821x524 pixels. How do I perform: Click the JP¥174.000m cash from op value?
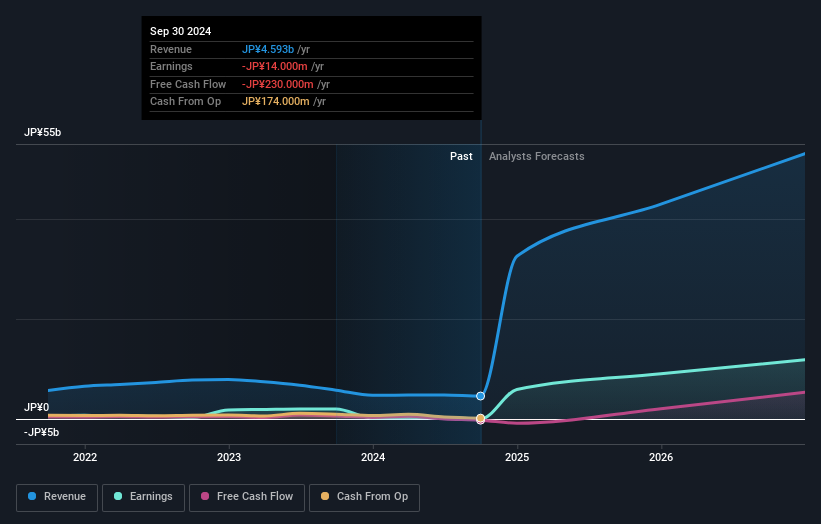coord(275,102)
